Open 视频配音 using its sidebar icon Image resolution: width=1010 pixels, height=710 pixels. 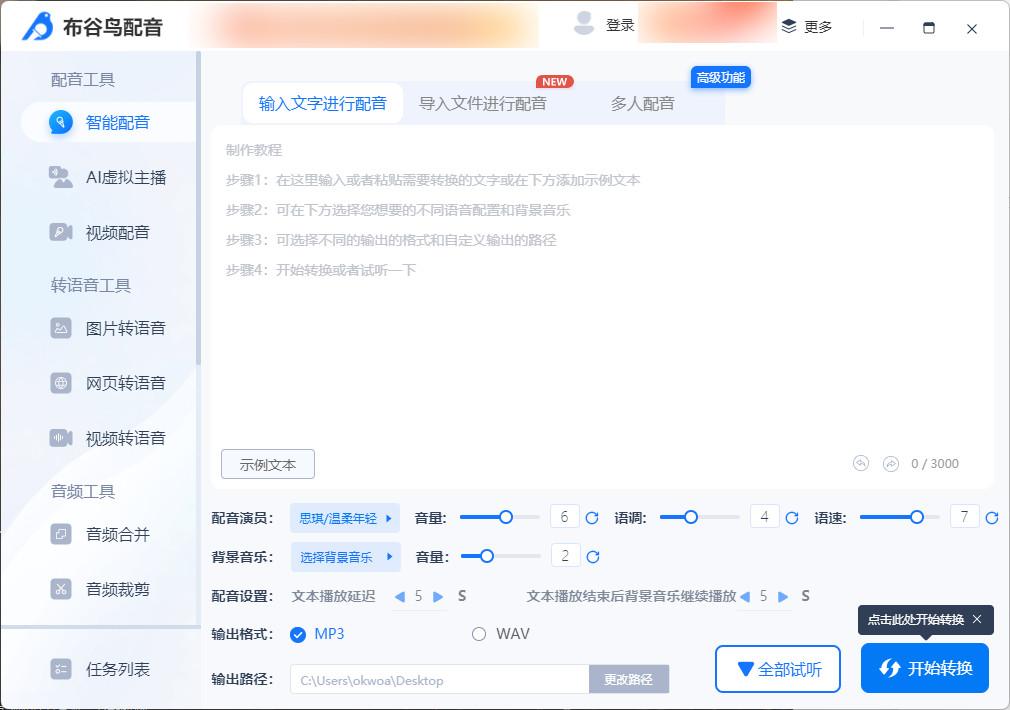[x=61, y=232]
